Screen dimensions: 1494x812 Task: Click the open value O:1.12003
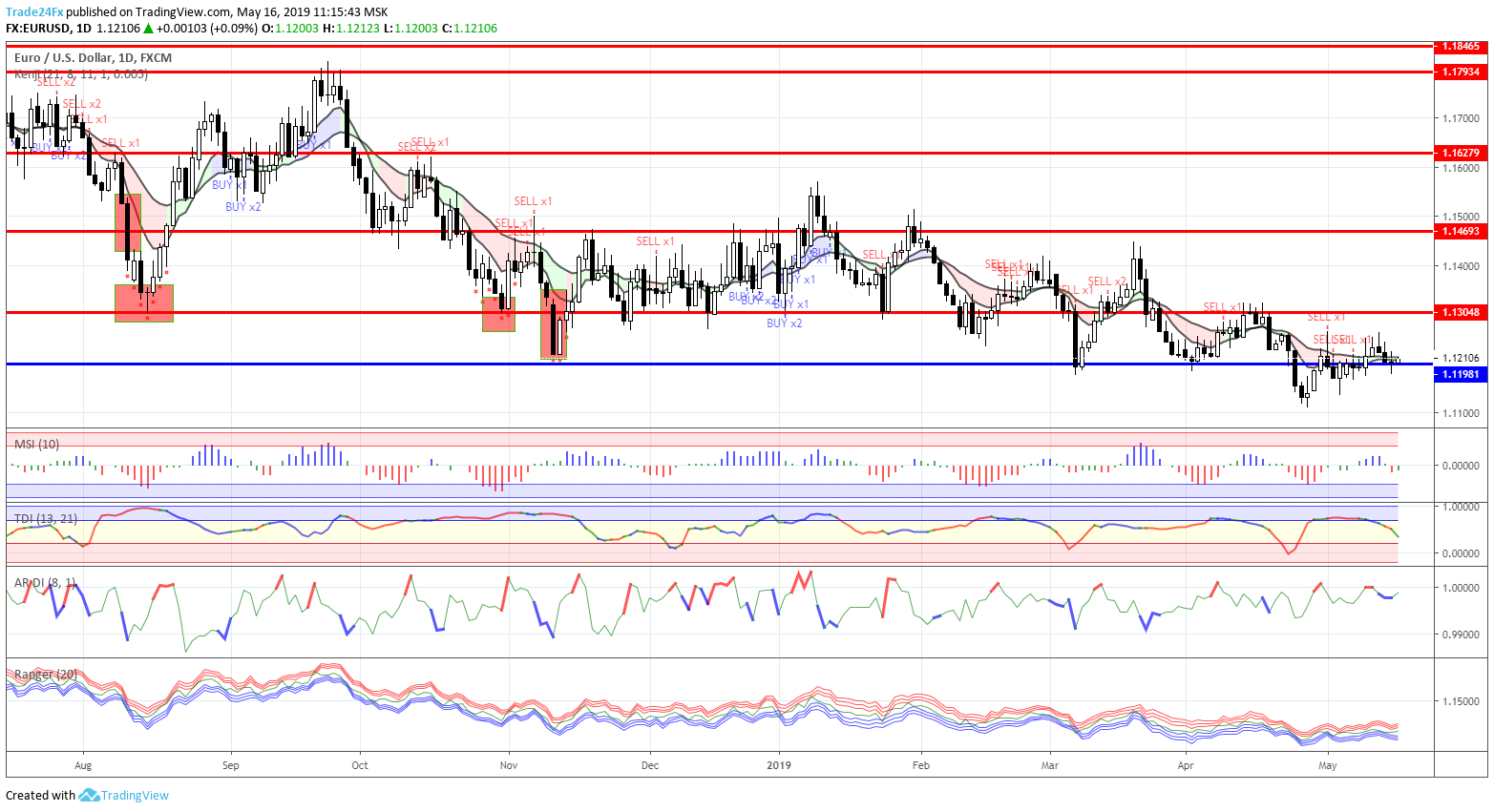tap(290, 29)
